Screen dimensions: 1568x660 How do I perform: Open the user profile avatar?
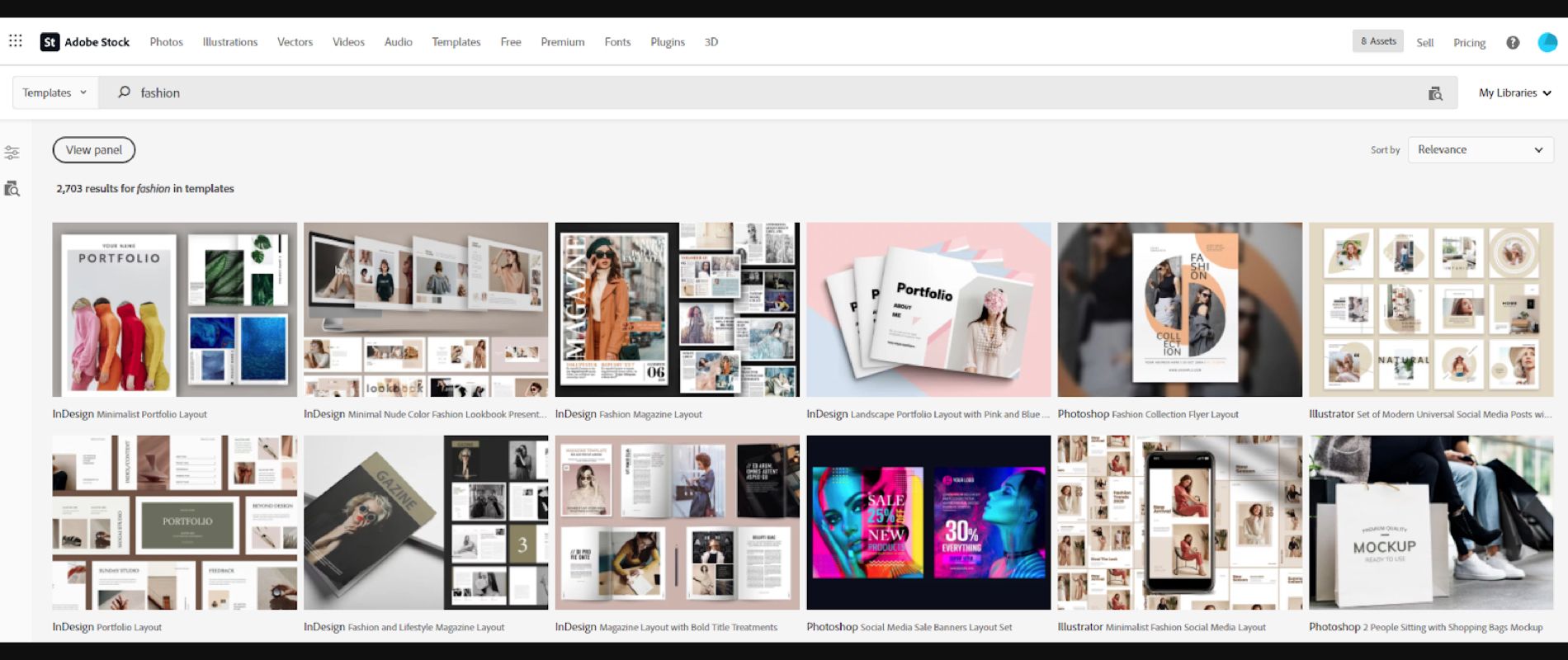click(1547, 43)
